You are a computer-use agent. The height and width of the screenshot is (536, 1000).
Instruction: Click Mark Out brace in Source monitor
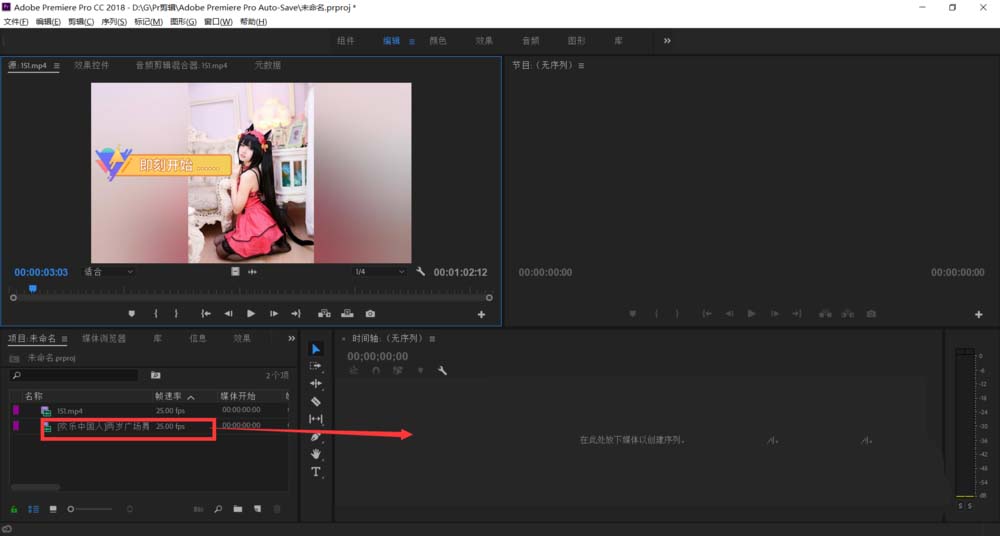coord(176,314)
